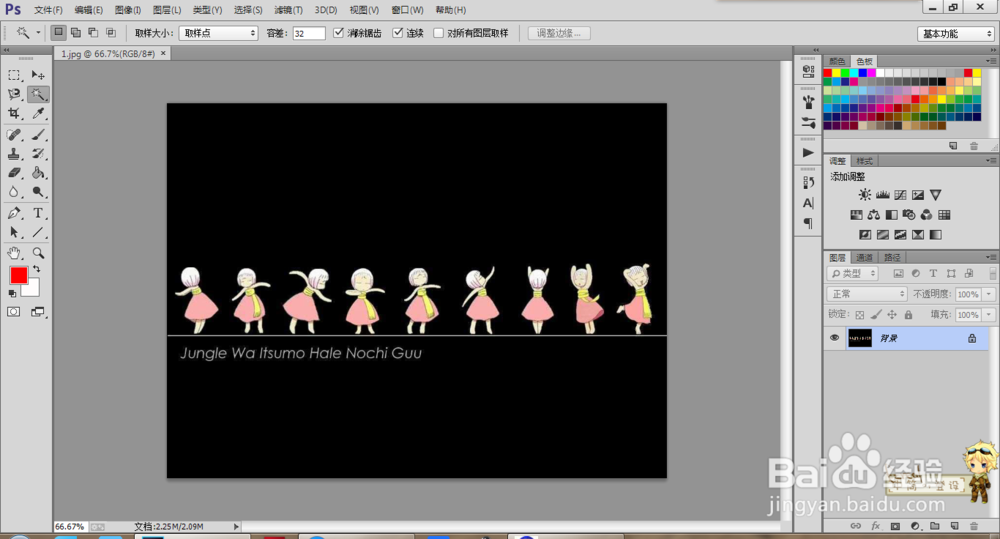Create a new layer

click(x=954, y=526)
